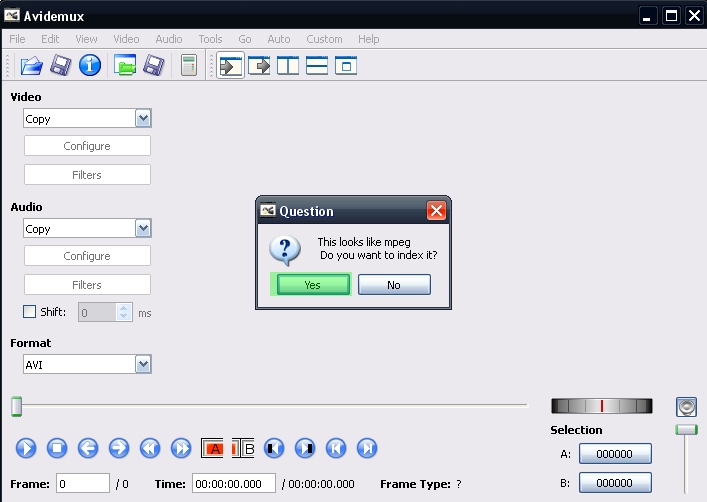Select the output preview mode icon
The height and width of the screenshot is (502, 707).
(x=259, y=66)
